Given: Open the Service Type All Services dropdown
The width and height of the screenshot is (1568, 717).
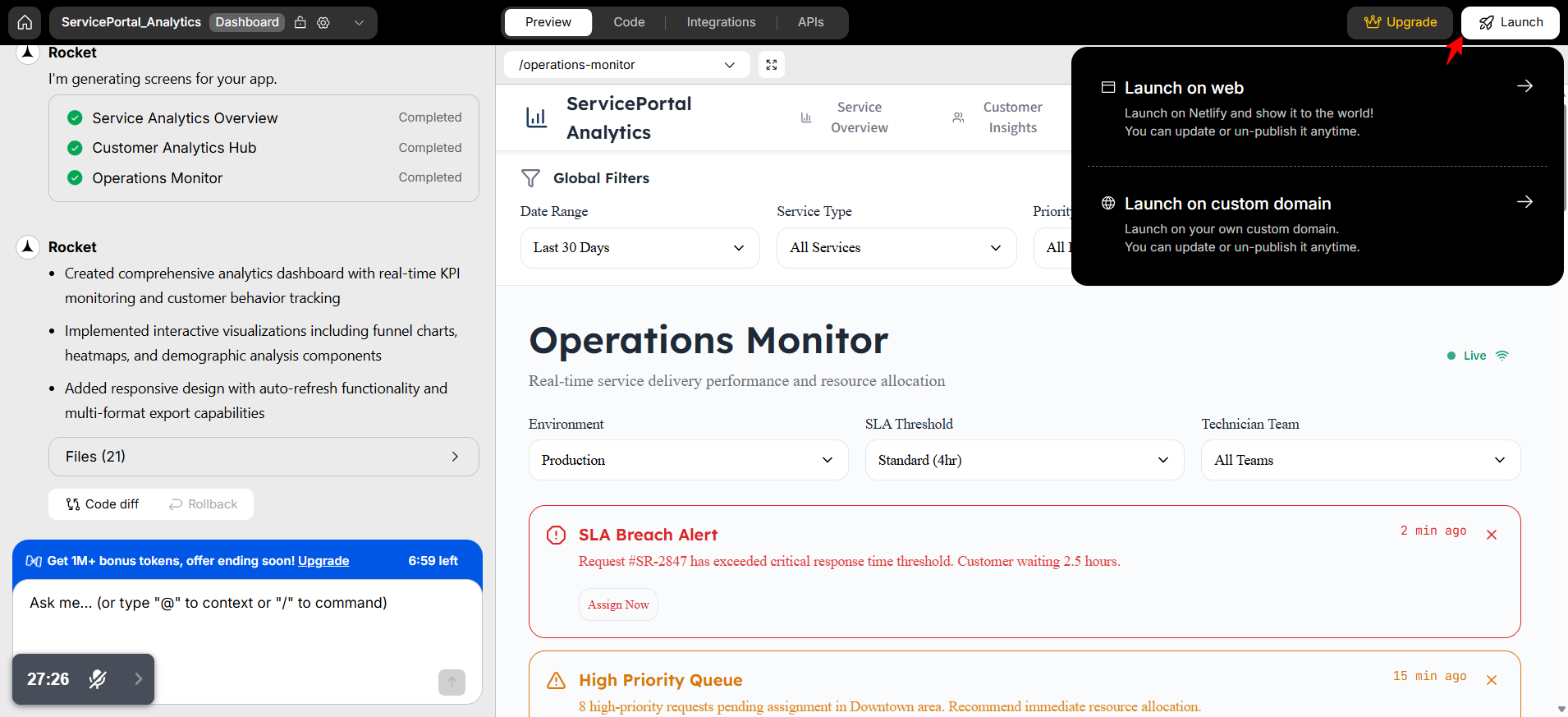Looking at the screenshot, I should click(x=896, y=248).
